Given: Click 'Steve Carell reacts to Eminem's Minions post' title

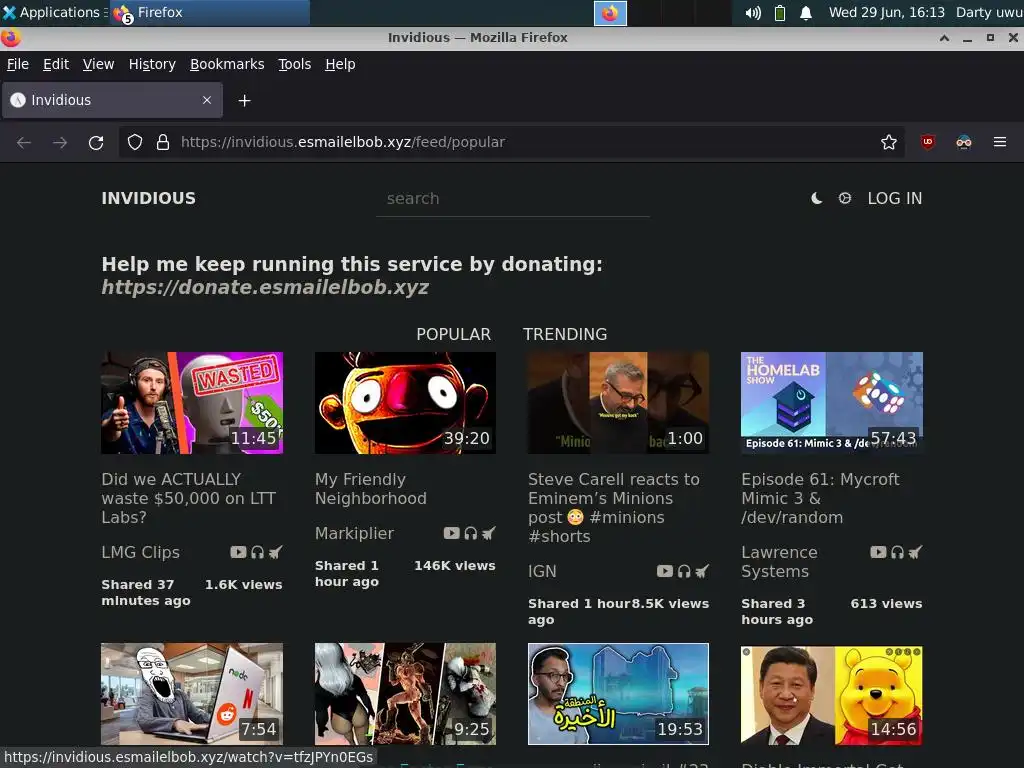Looking at the screenshot, I should (x=614, y=507).
